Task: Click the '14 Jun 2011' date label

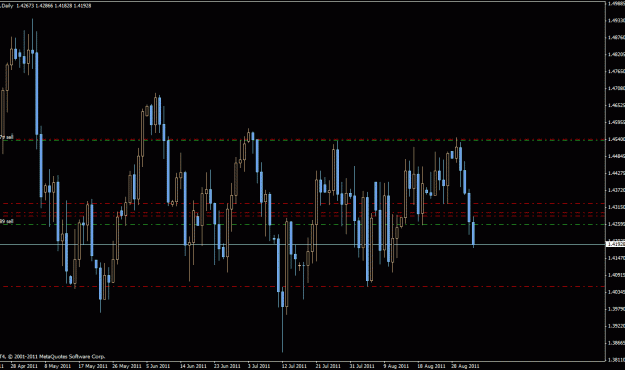Action: pos(193,366)
